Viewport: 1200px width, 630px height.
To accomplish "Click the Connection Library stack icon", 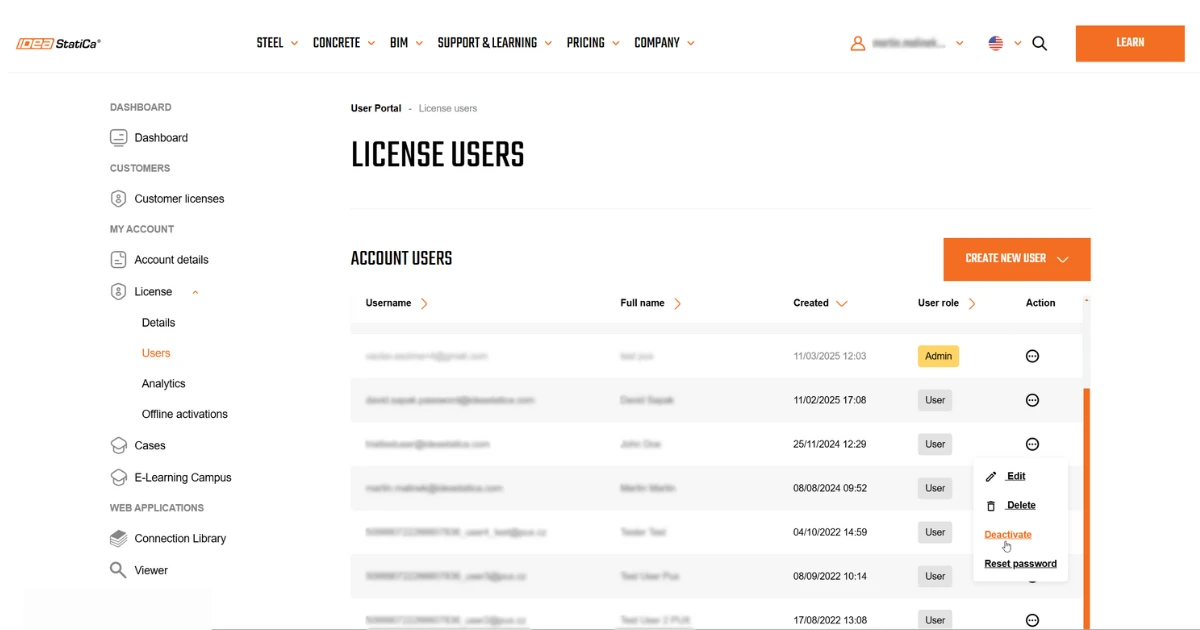I will point(118,539).
